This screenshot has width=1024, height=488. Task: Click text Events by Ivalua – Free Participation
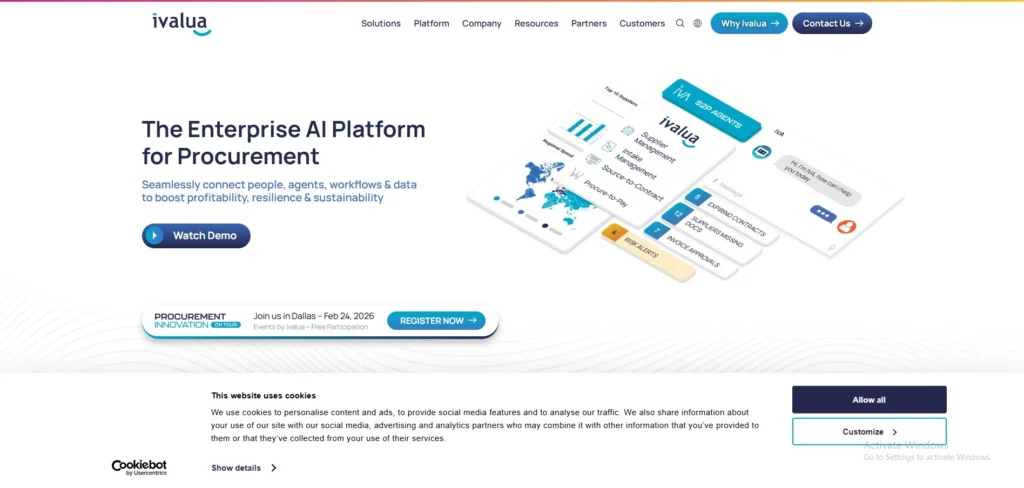pos(310,327)
